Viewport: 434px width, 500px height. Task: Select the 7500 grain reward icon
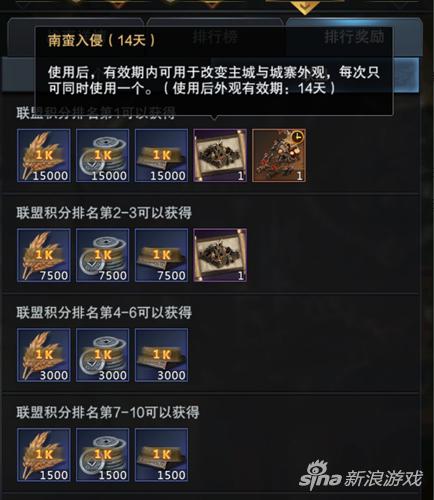click(x=44, y=255)
